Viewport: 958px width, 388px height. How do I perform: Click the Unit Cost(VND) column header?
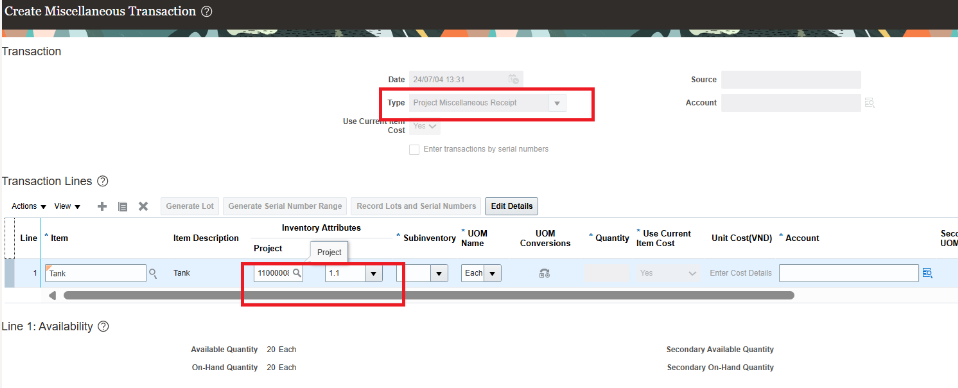742,238
